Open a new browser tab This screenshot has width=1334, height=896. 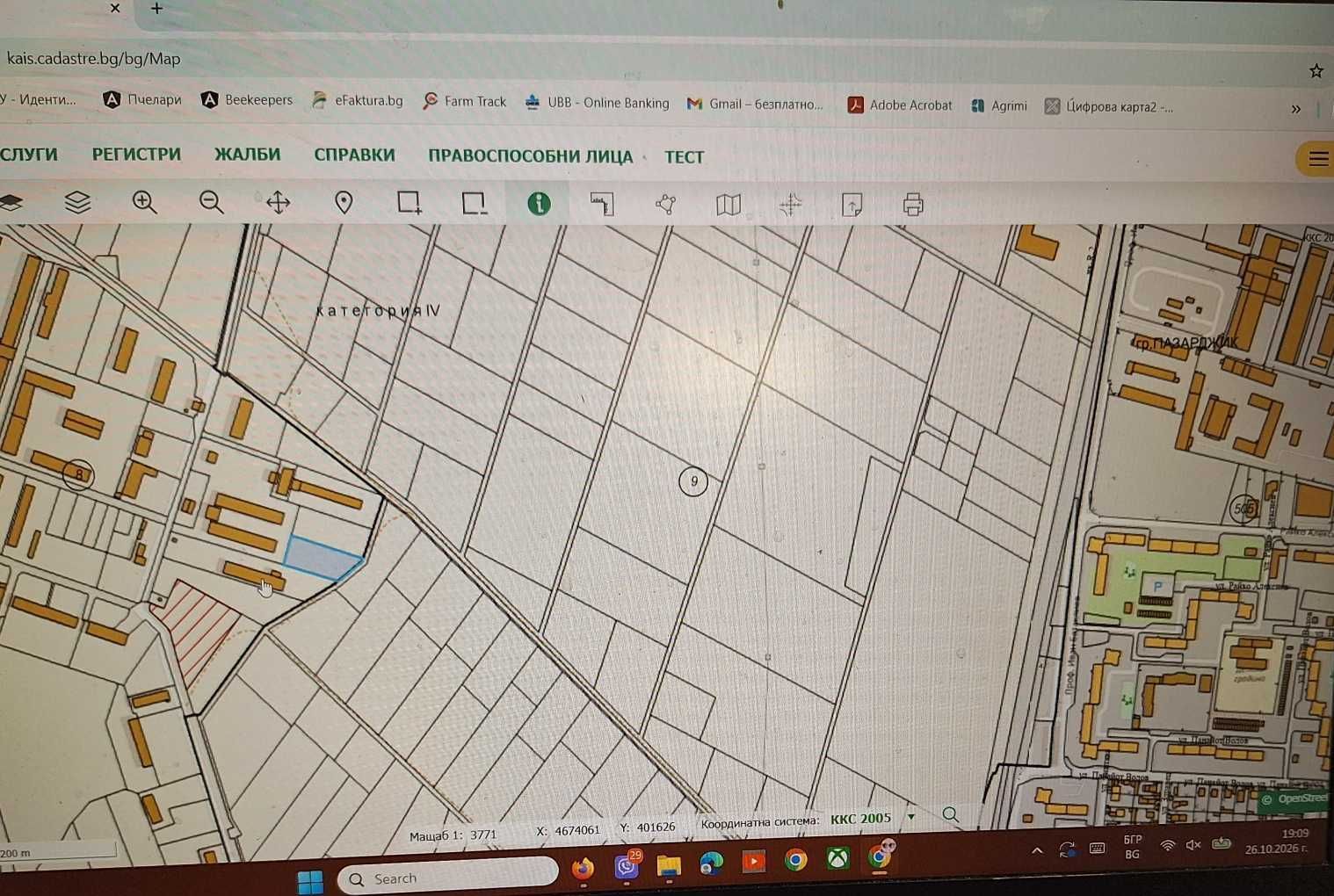tap(156, 9)
